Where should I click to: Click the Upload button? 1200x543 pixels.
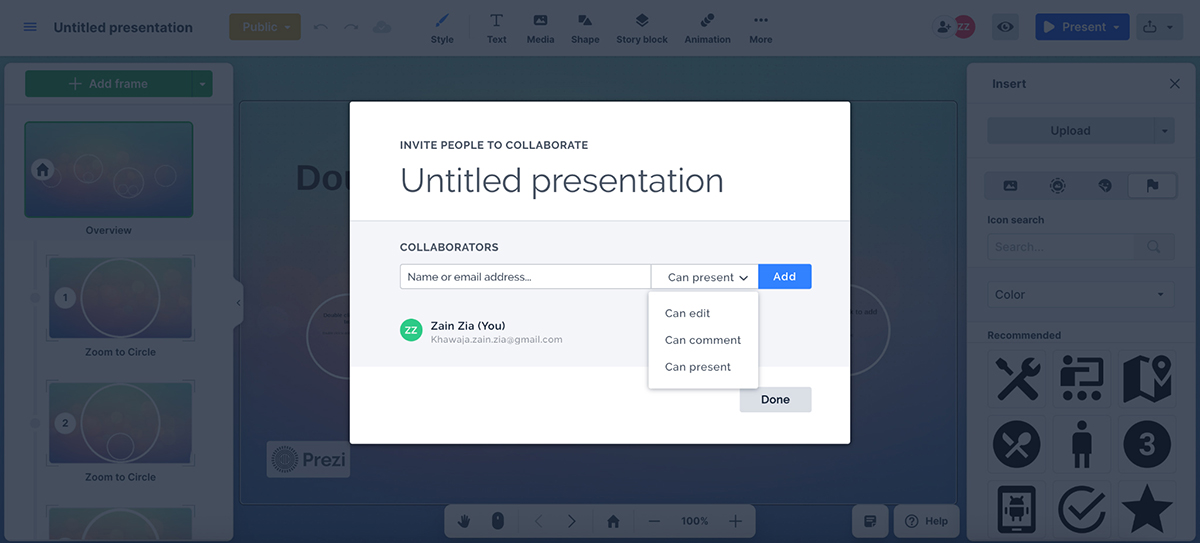tap(1070, 130)
